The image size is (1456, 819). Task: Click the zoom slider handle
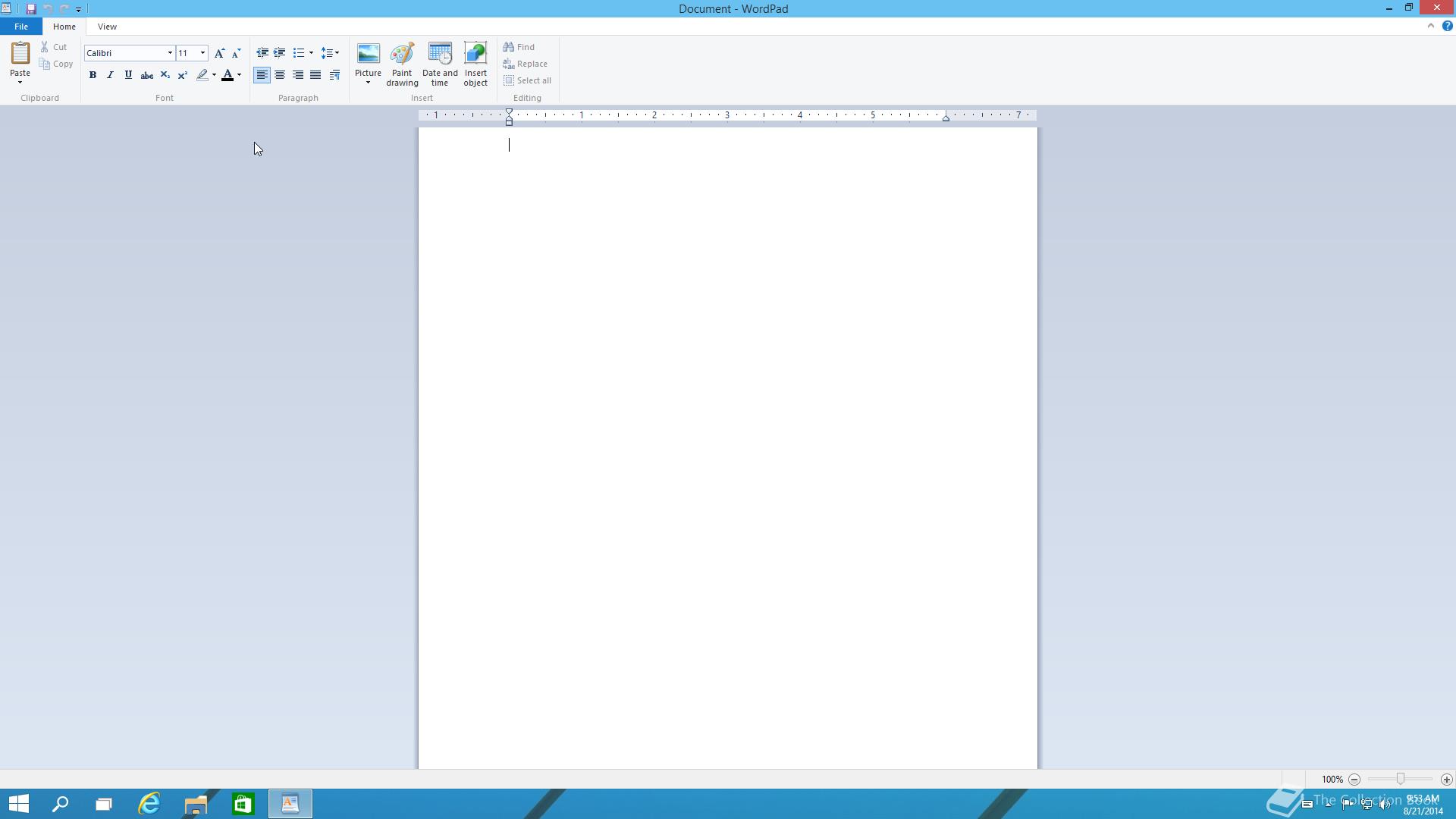click(x=1400, y=779)
